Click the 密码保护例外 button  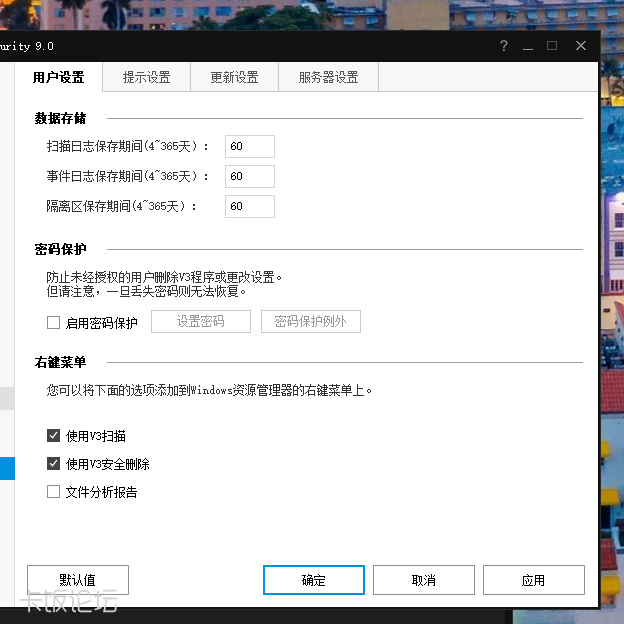[311, 322]
